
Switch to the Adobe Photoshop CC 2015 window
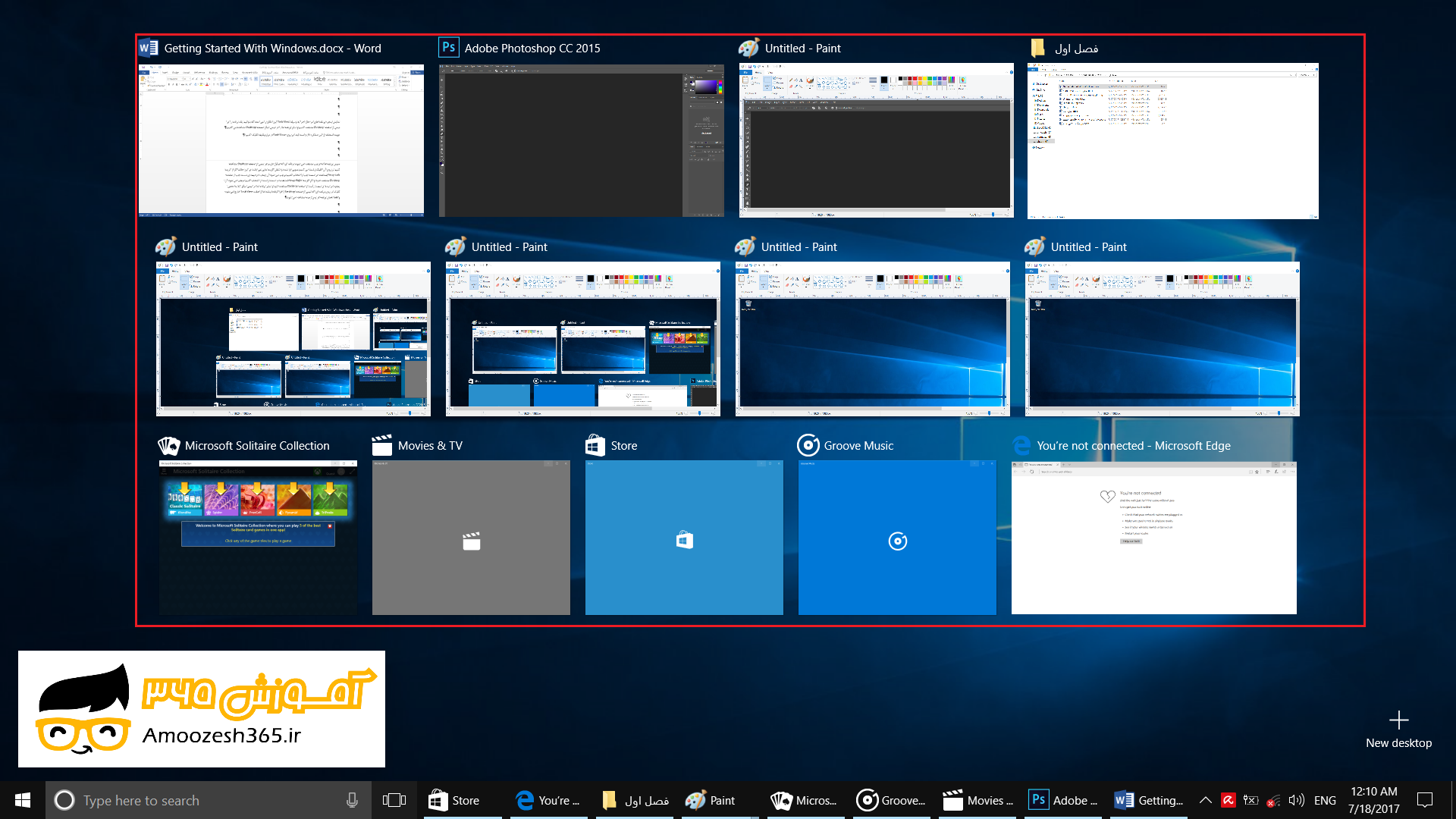[582, 140]
